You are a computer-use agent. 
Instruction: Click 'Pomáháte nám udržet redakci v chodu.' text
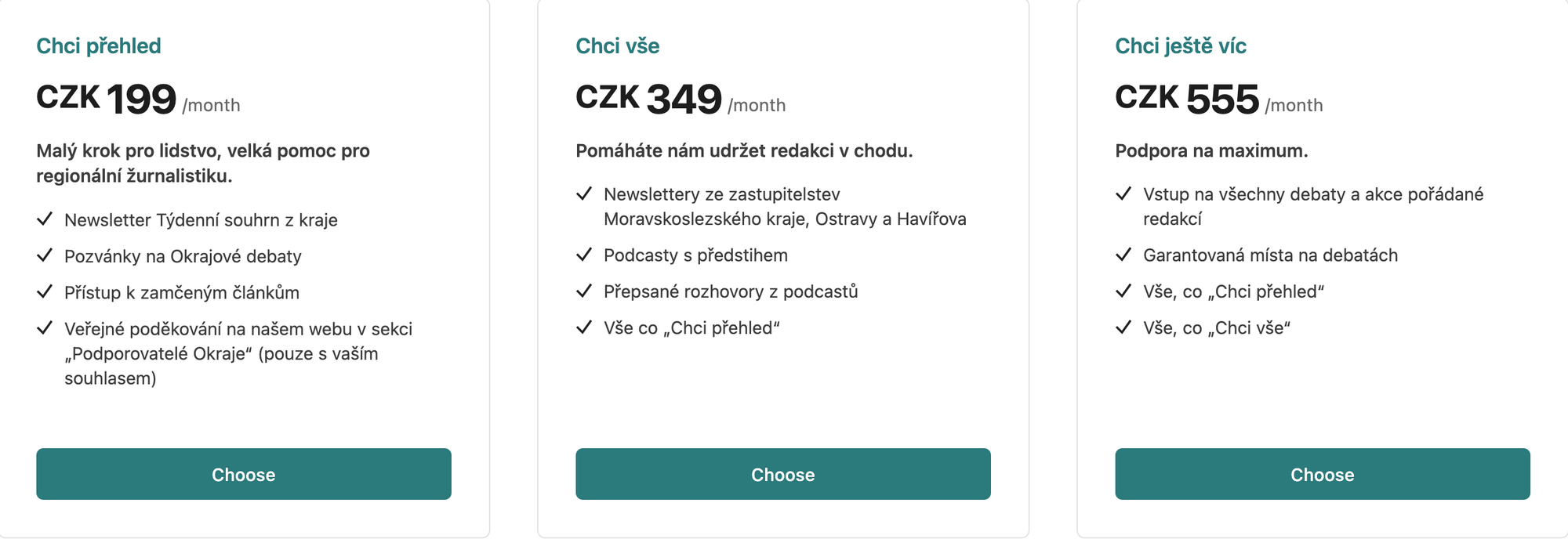click(744, 150)
